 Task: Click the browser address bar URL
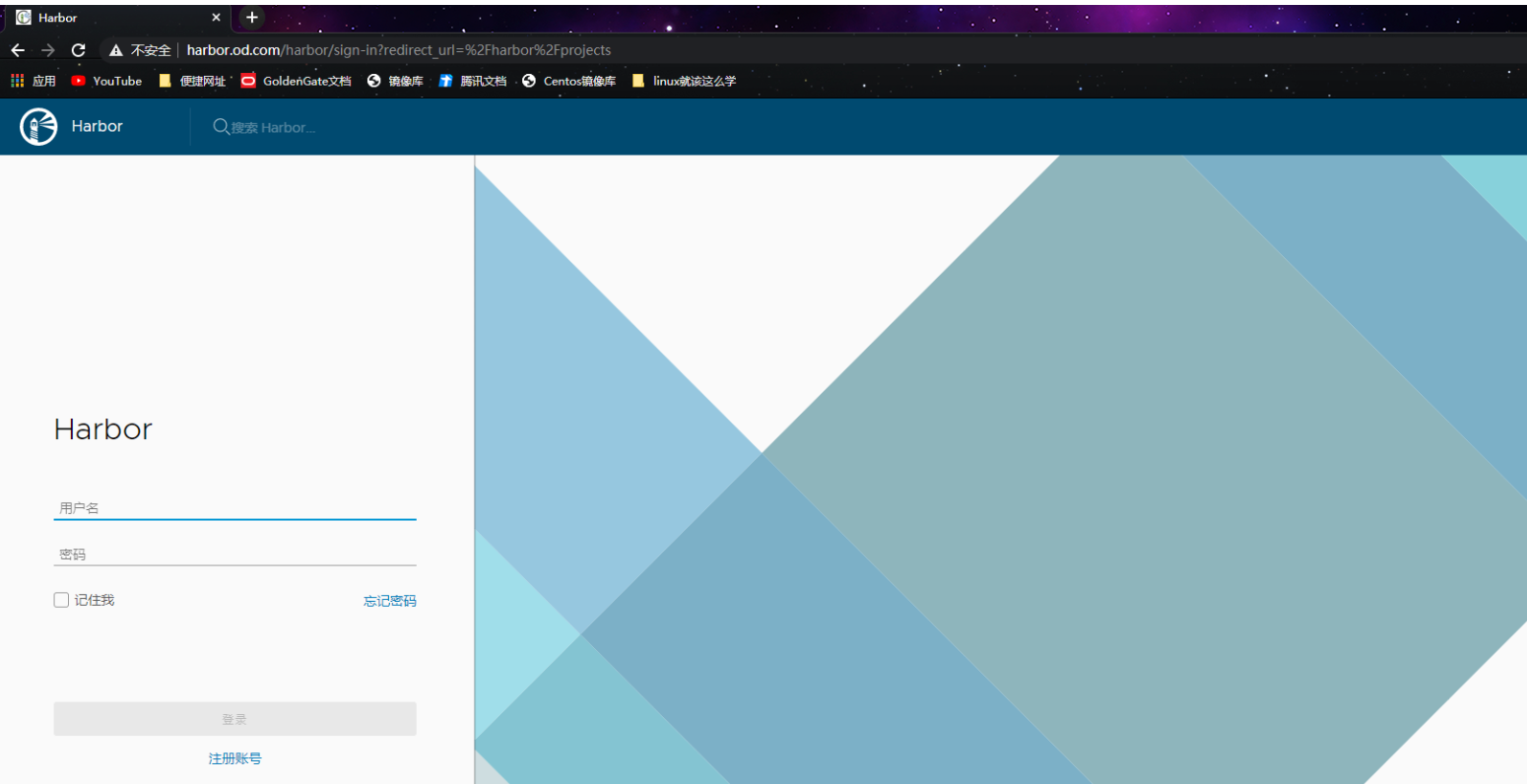click(399, 50)
